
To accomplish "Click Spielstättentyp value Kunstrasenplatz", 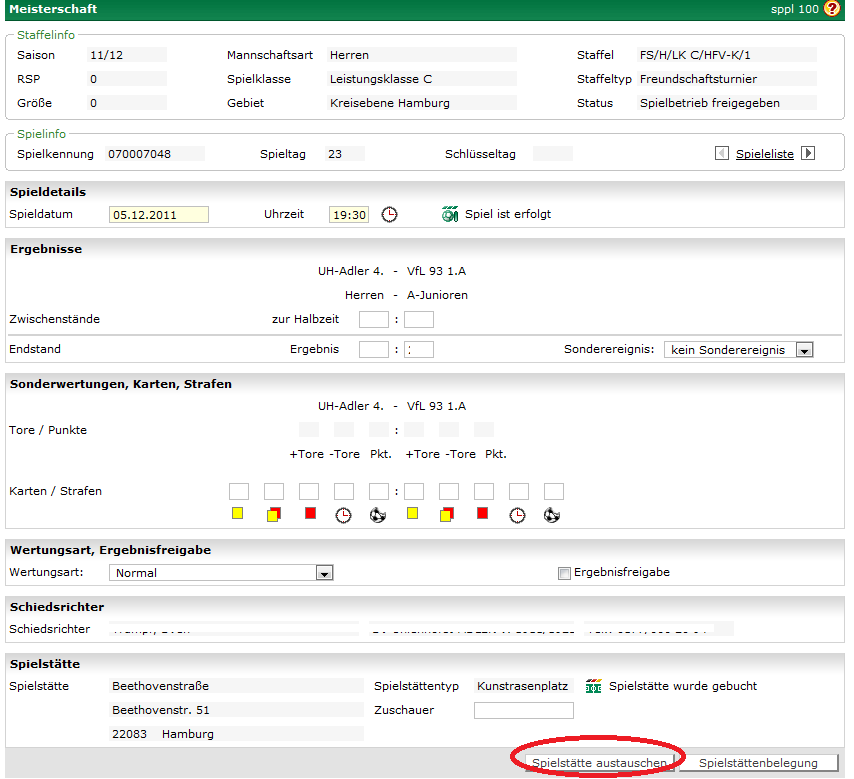I will [522, 686].
